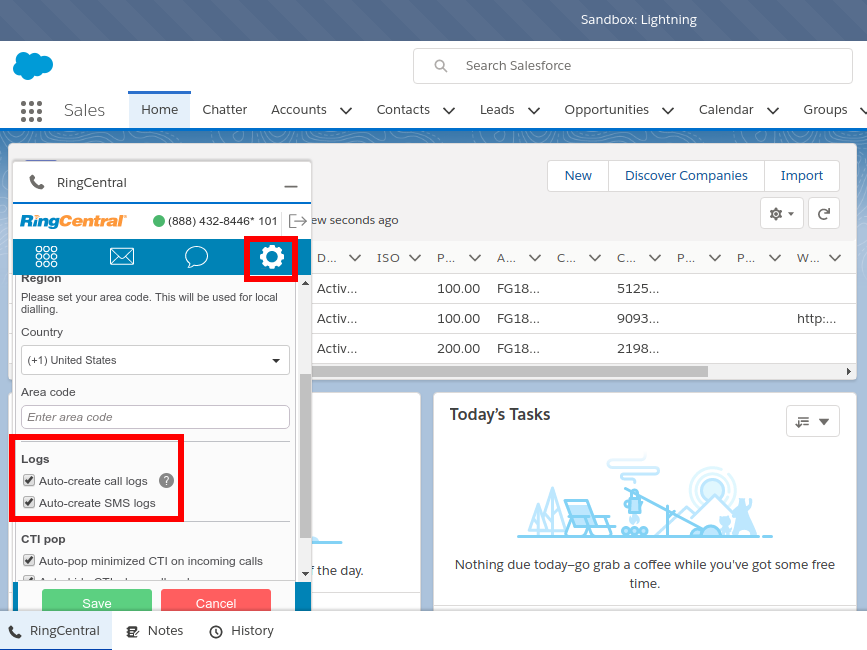
Task: Open the Notes utility bar item
Action: (x=155, y=631)
